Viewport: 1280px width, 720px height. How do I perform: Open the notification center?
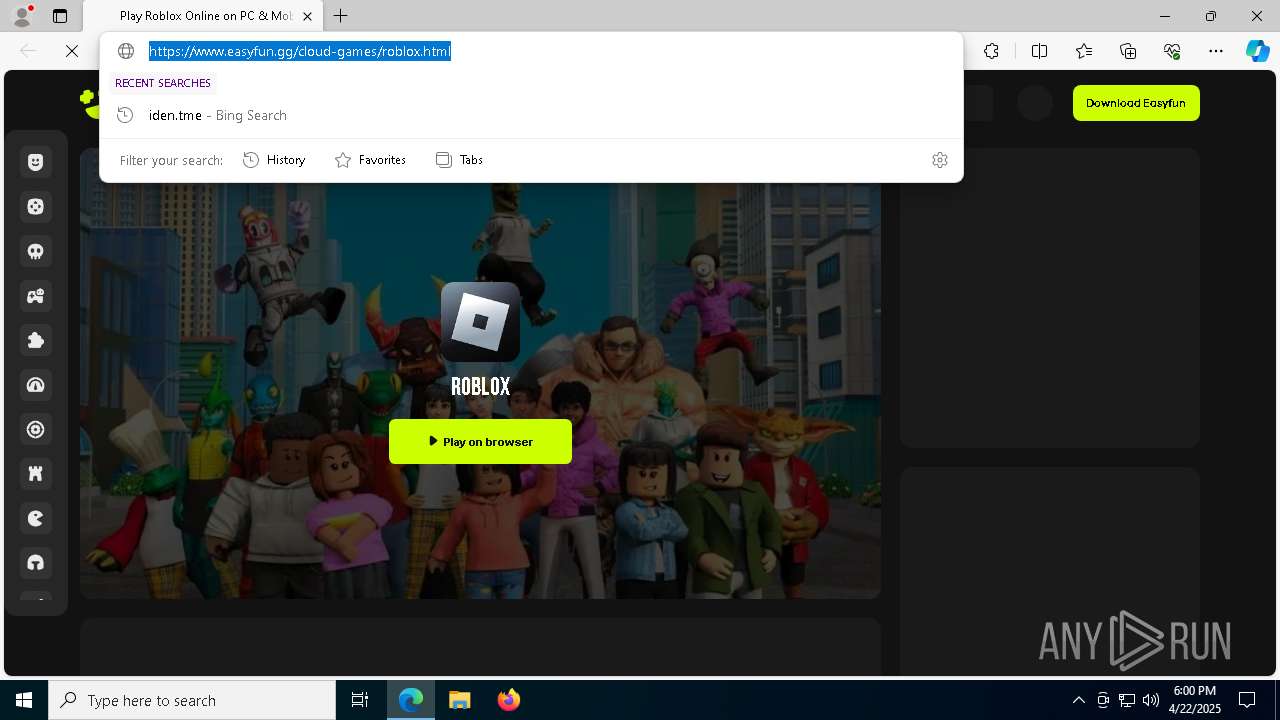[x=1247, y=700]
